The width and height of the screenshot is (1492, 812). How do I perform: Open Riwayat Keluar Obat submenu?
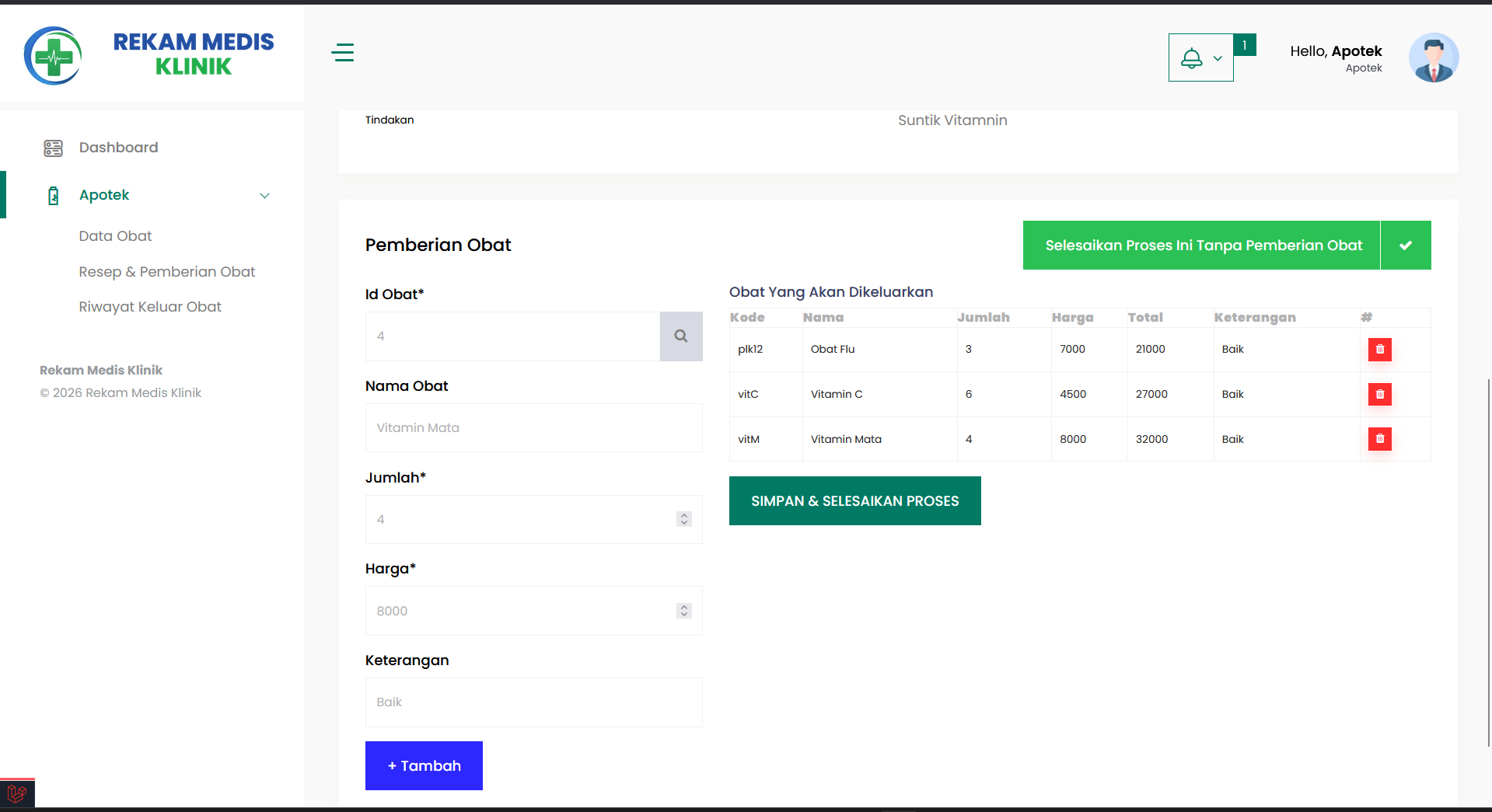150,307
